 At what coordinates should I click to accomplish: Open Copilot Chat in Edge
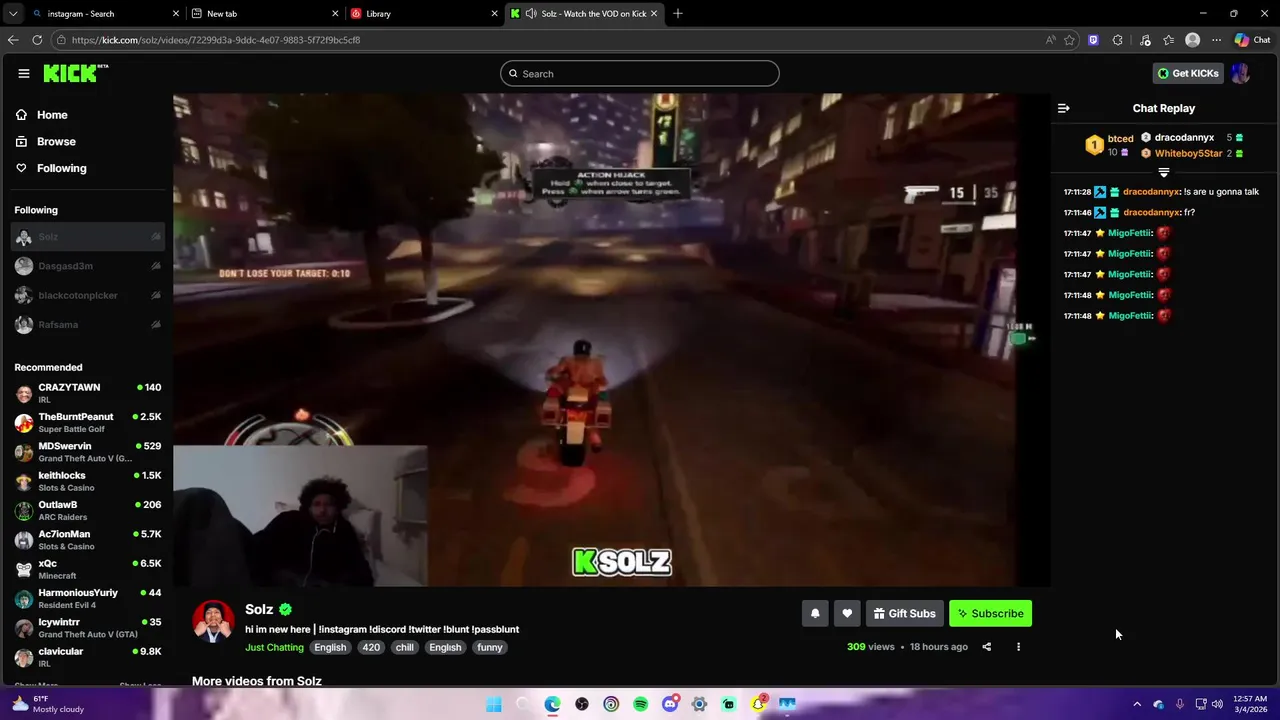pos(1252,40)
